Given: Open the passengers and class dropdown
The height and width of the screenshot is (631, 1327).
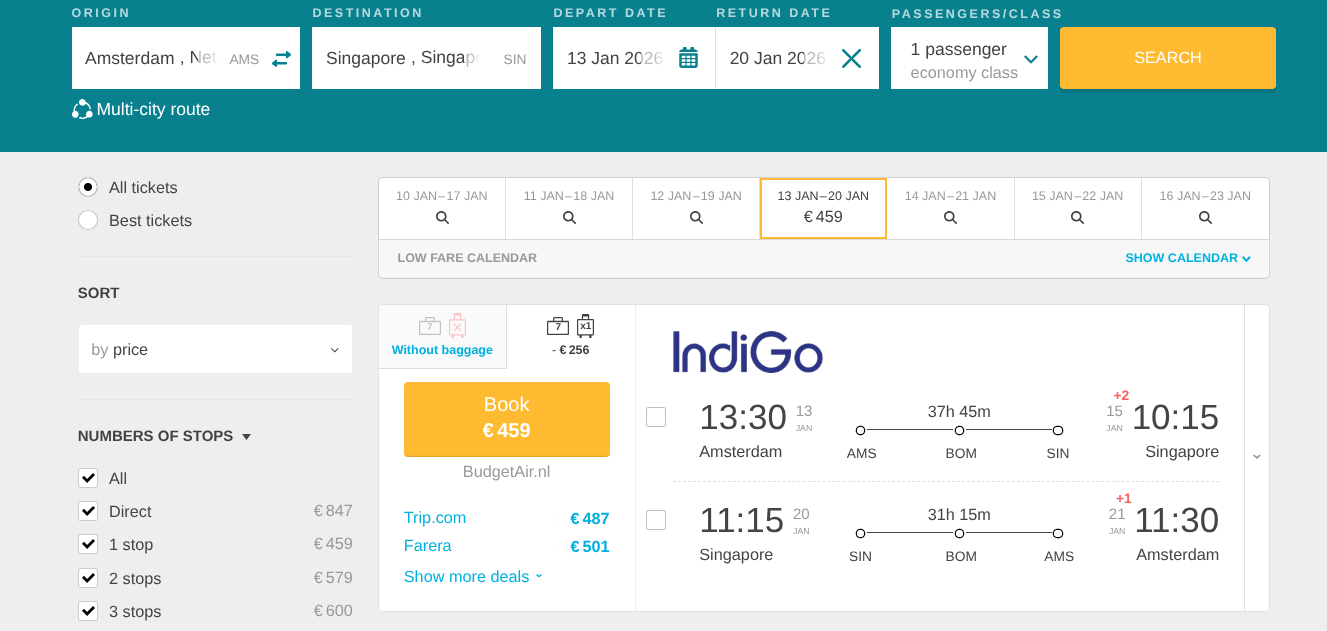Looking at the screenshot, I should point(969,59).
